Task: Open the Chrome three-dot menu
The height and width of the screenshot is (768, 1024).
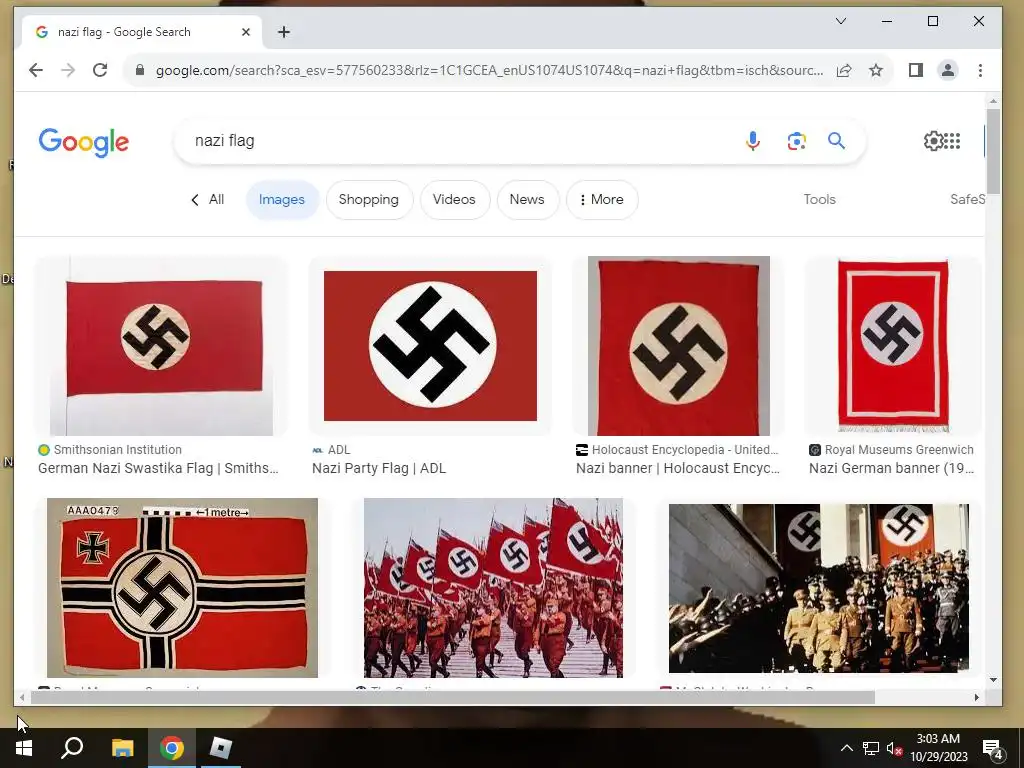Action: pos(980,70)
